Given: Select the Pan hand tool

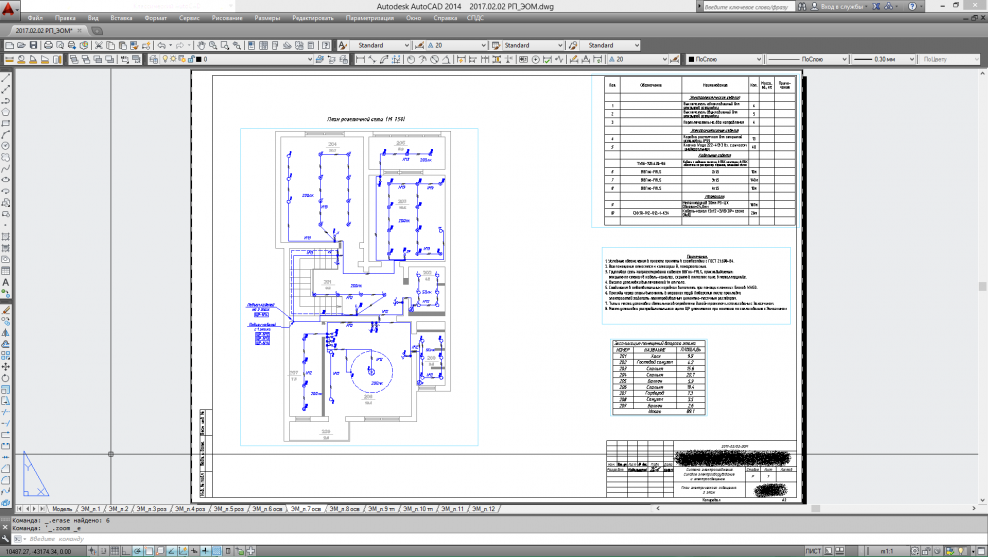Looking at the screenshot, I should pyautogui.click(x=202, y=46).
